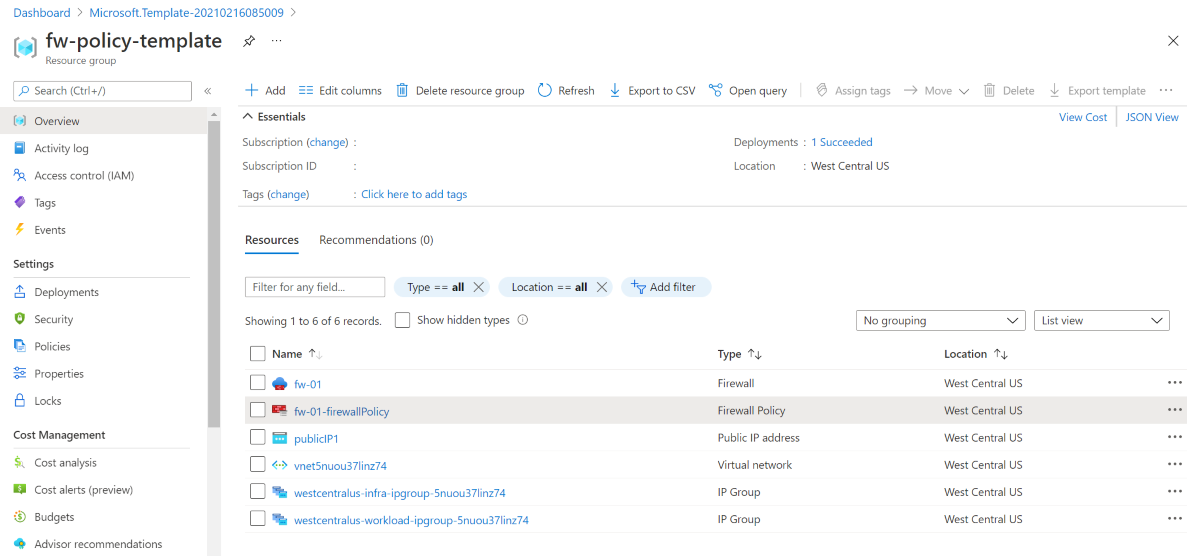Collapse the sidebar with the double chevron
1200x556 pixels.
(x=208, y=91)
